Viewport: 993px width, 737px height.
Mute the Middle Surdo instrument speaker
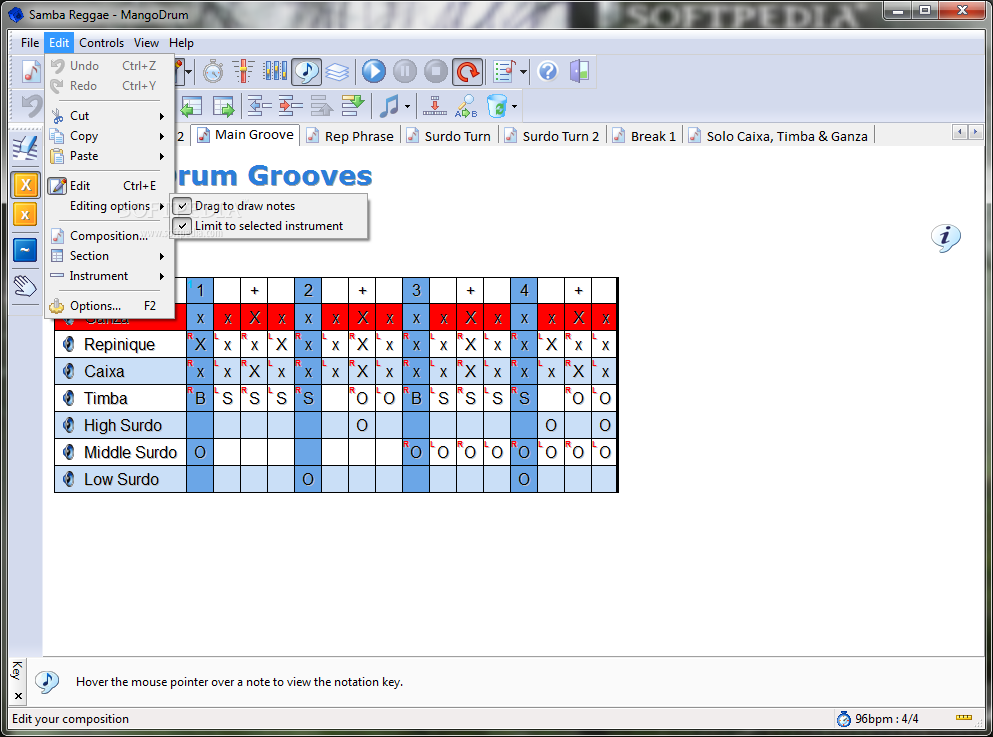(69, 452)
